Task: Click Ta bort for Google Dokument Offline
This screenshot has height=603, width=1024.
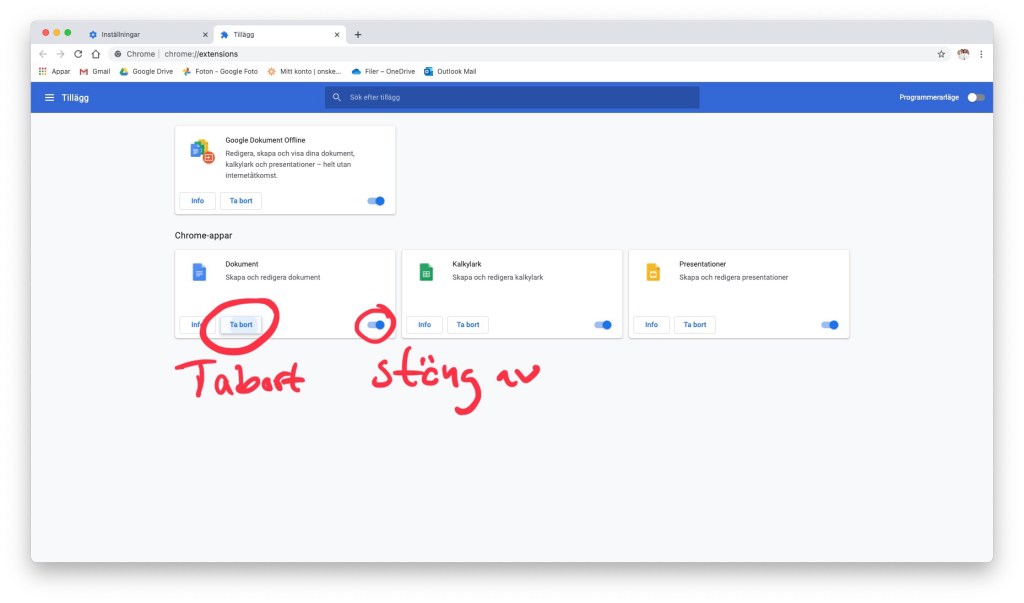Action: (240, 201)
